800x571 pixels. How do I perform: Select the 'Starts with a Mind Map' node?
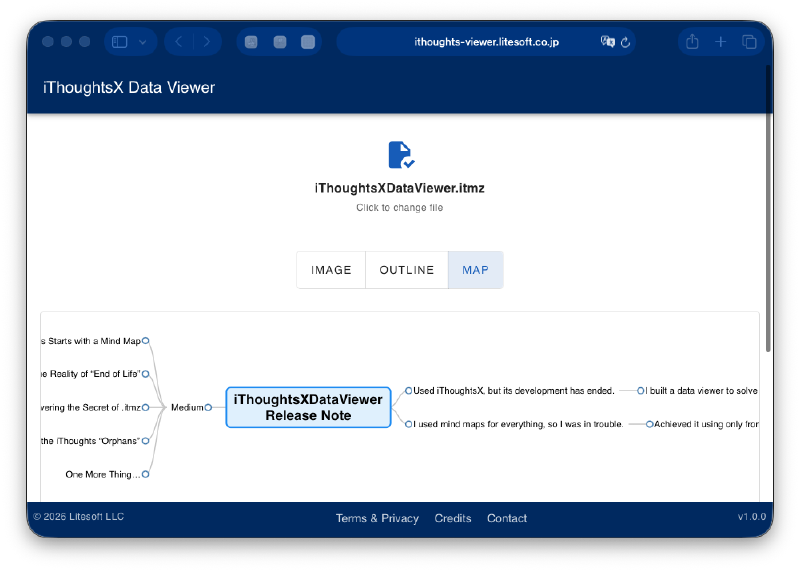91,341
